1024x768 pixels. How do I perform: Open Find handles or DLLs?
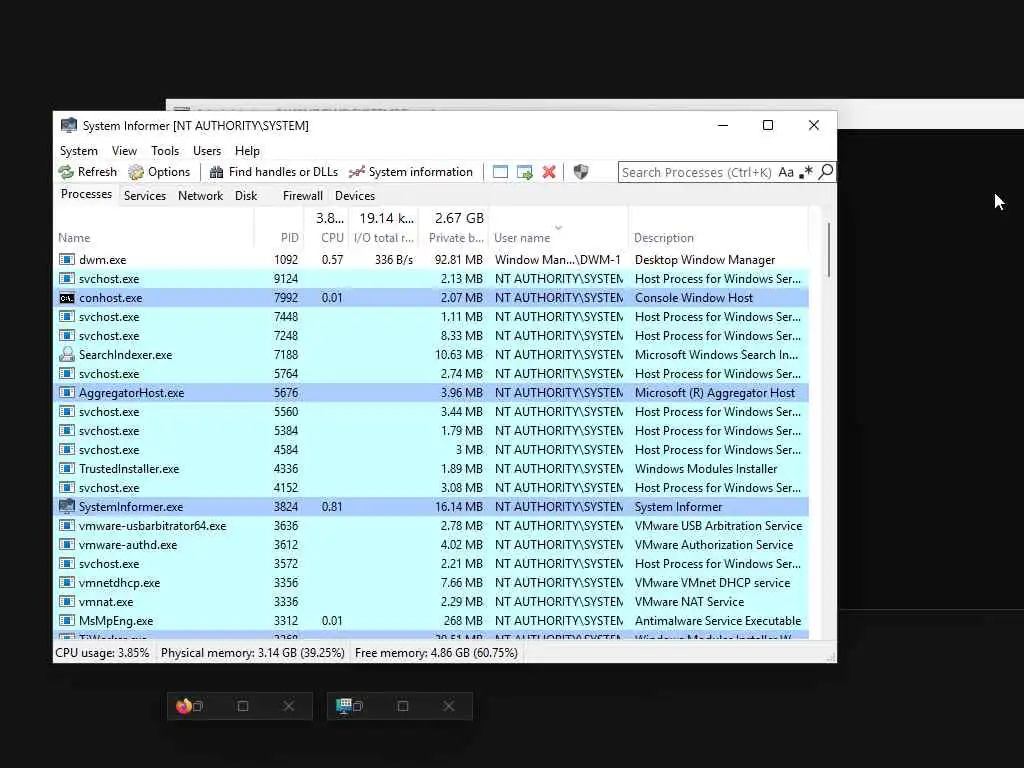[274, 172]
